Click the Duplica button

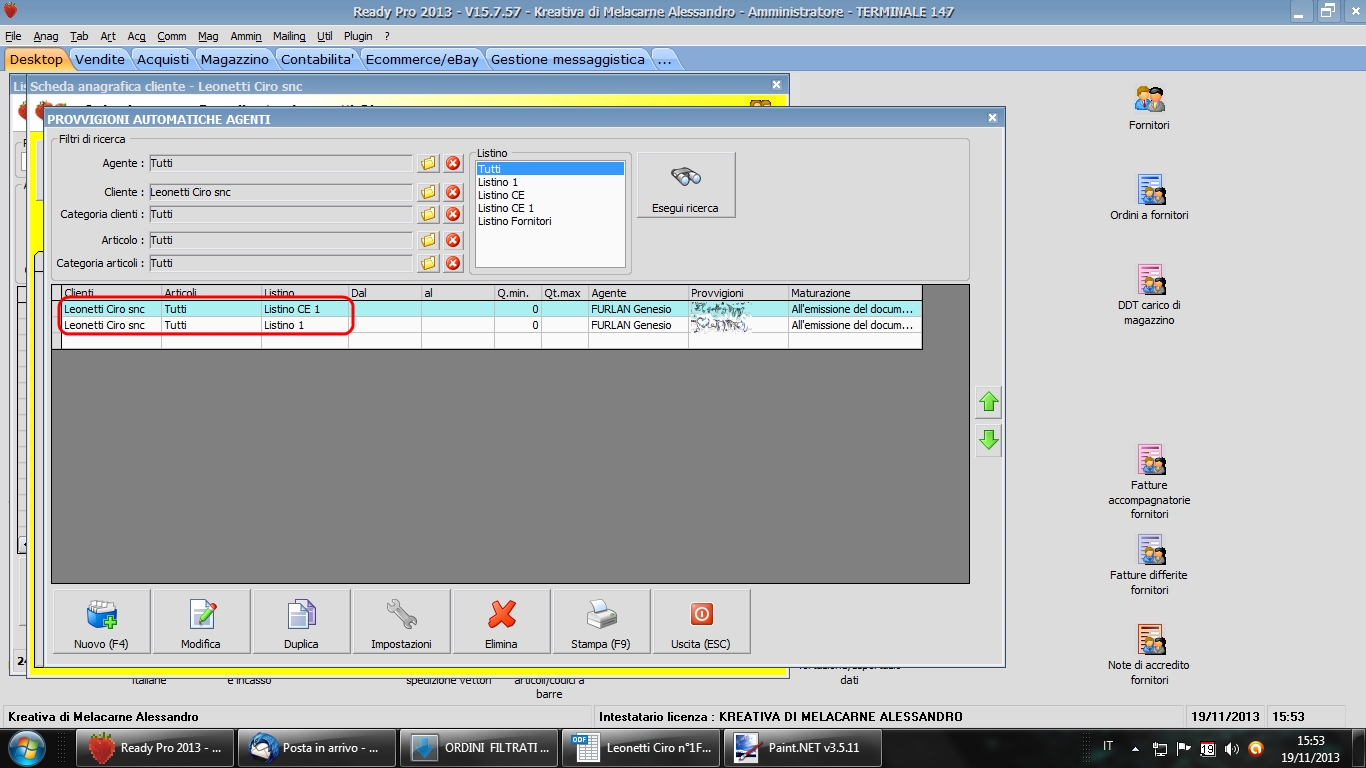pos(301,621)
